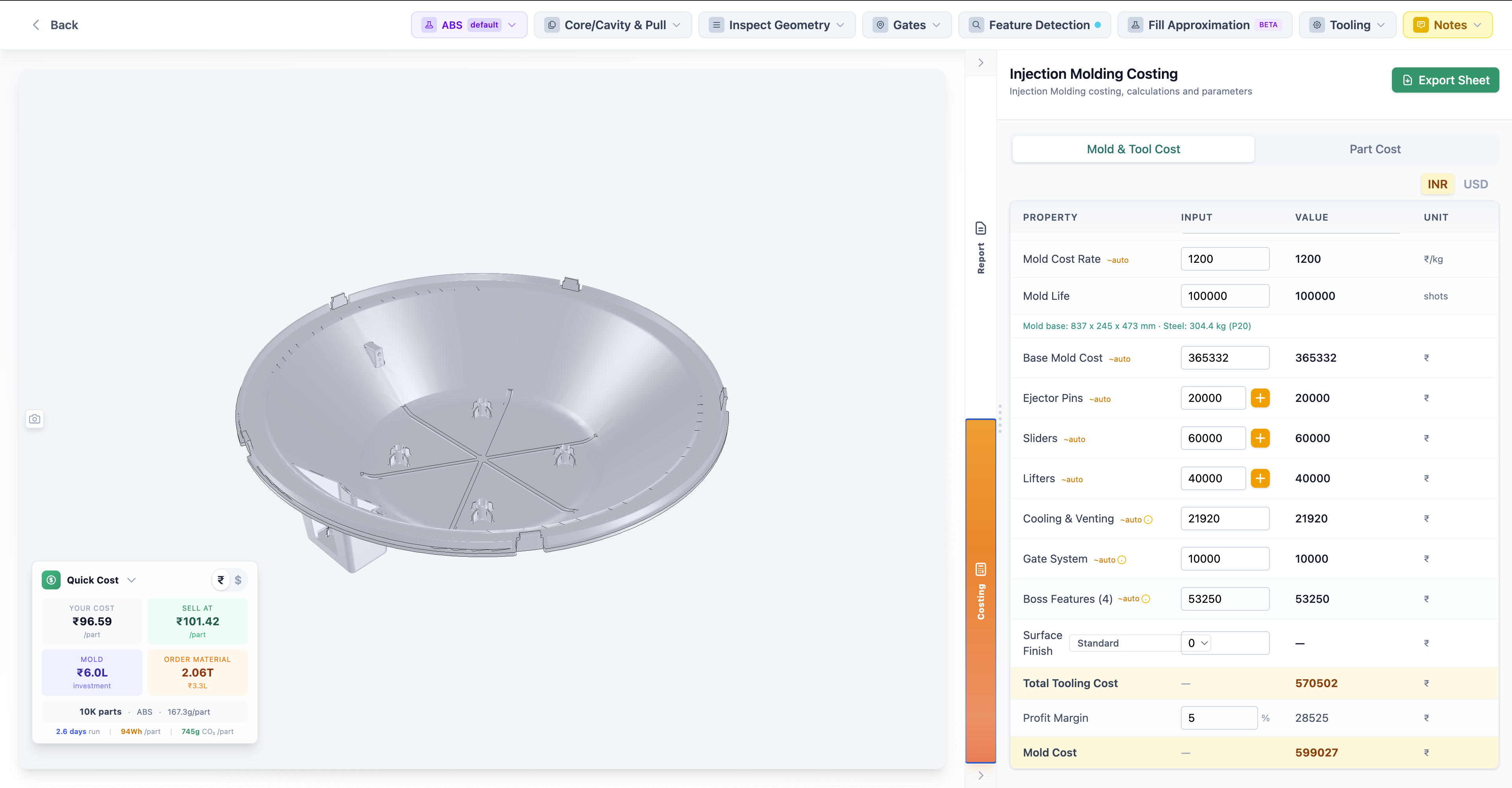The width and height of the screenshot is (1512, 788).
Task: Open the Tooling dropdown
Action: (1348, 25)
